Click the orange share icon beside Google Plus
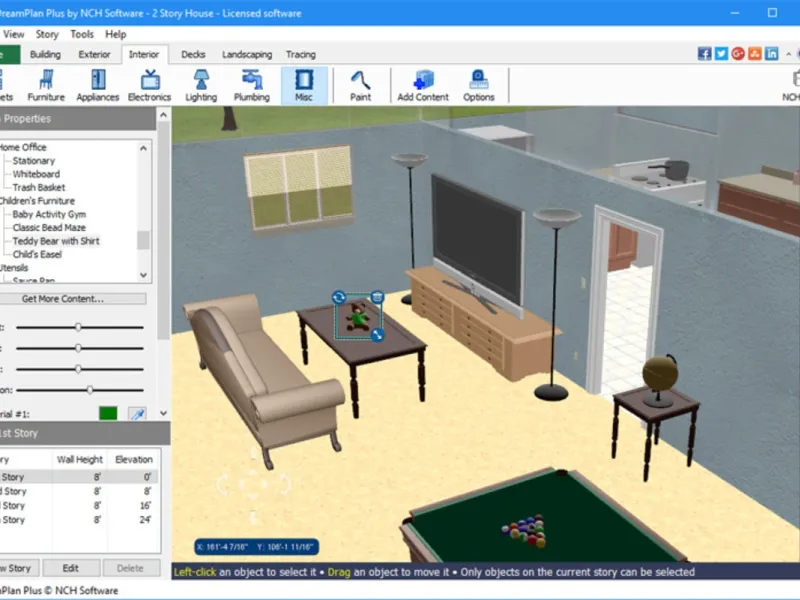800x600 pixels. tap(755, 54)
